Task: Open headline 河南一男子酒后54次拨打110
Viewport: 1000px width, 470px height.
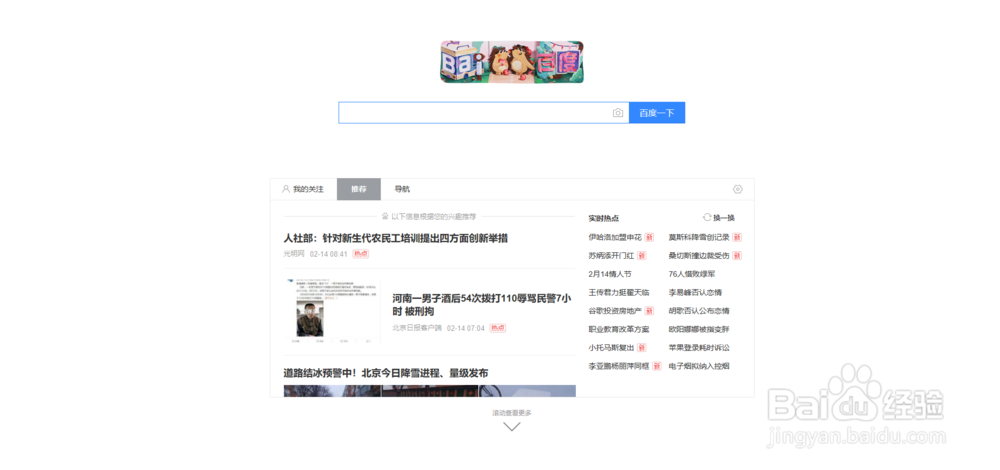Action: pyautogui.click(x=482, y=305)
